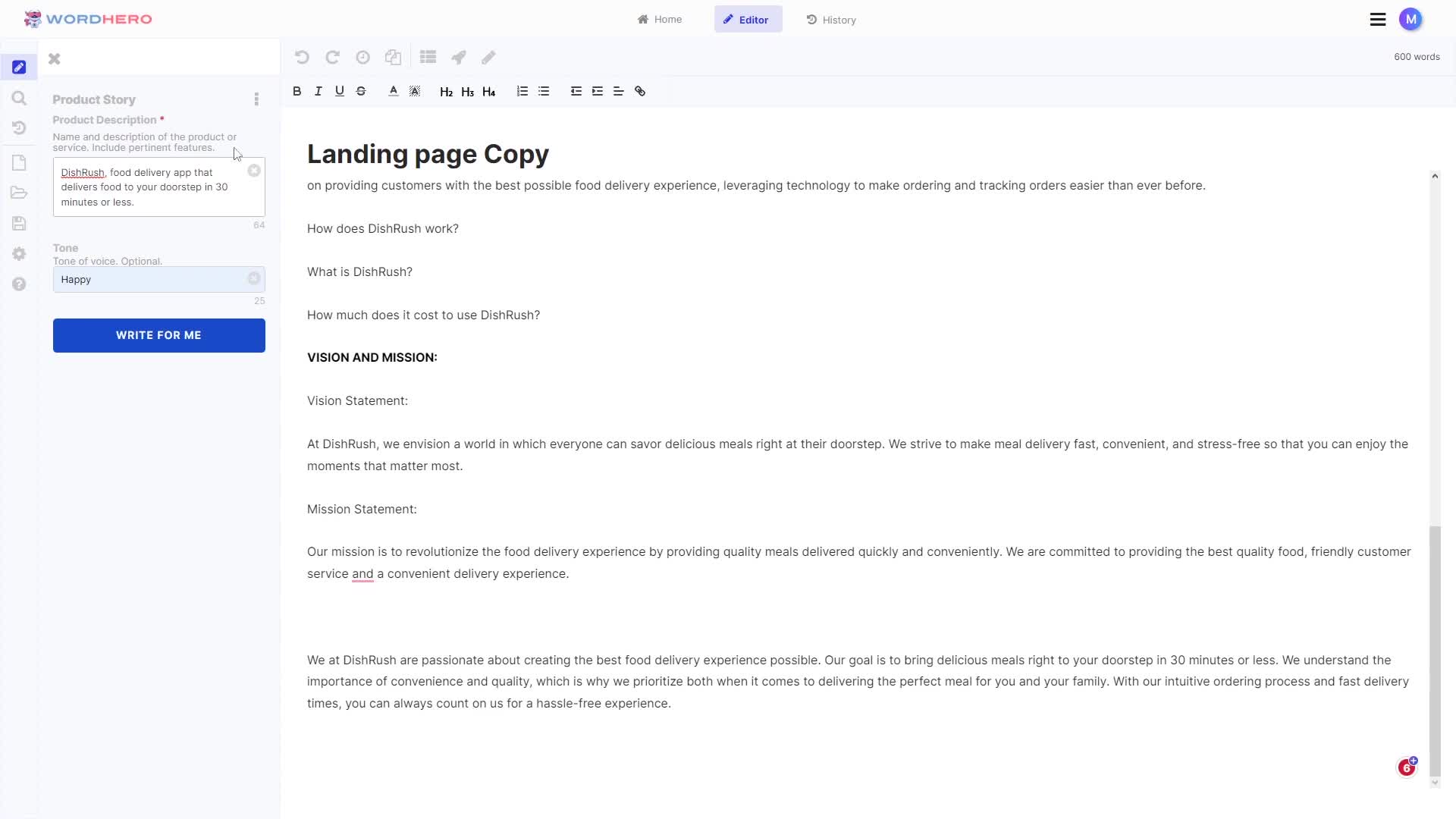Click the text 'How does DishRush work?'
The width and height of the screenshot is (1456, 819).
click(x=383, y=228)
